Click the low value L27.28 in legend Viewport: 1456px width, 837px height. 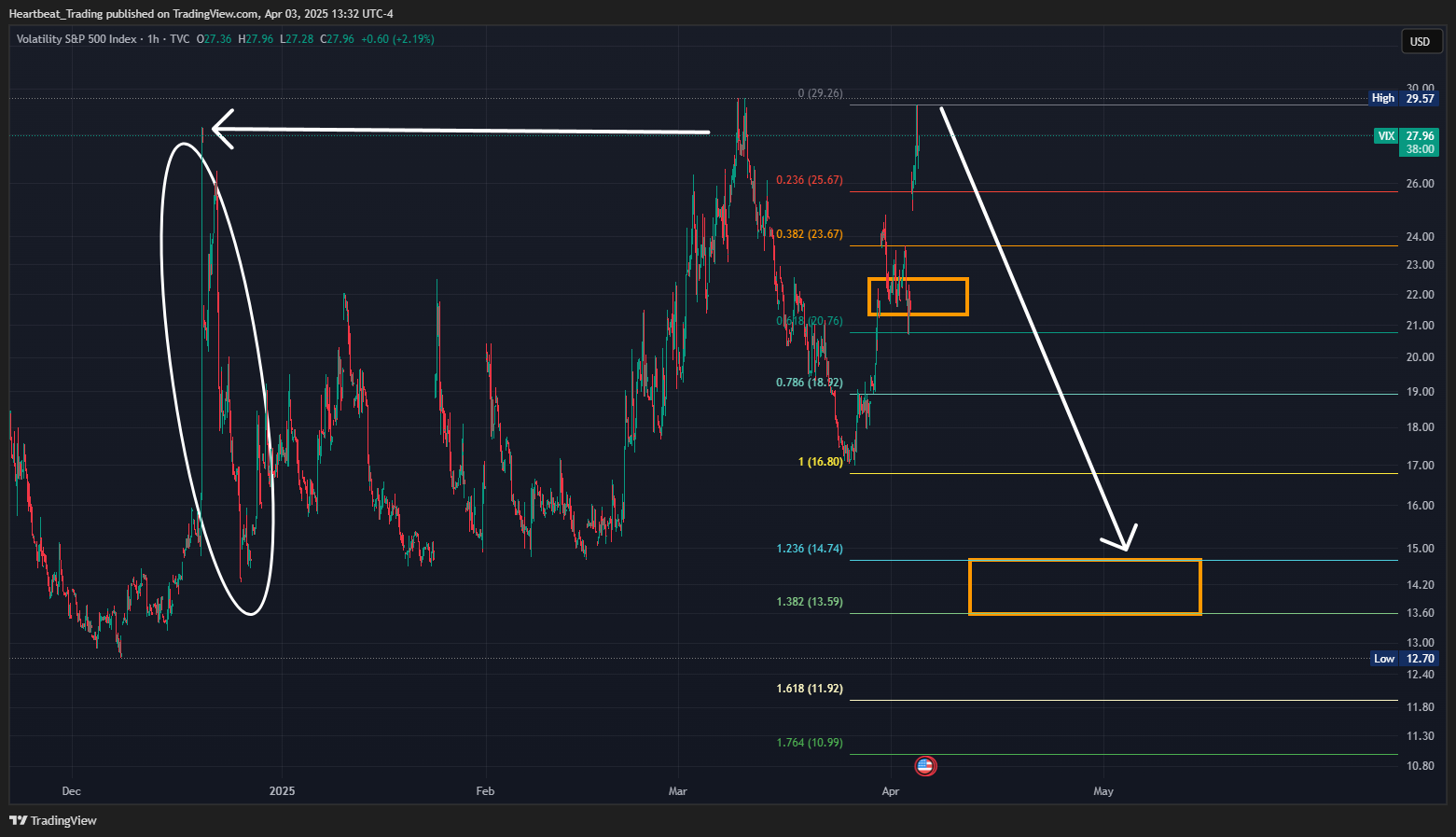coord(297,39)
